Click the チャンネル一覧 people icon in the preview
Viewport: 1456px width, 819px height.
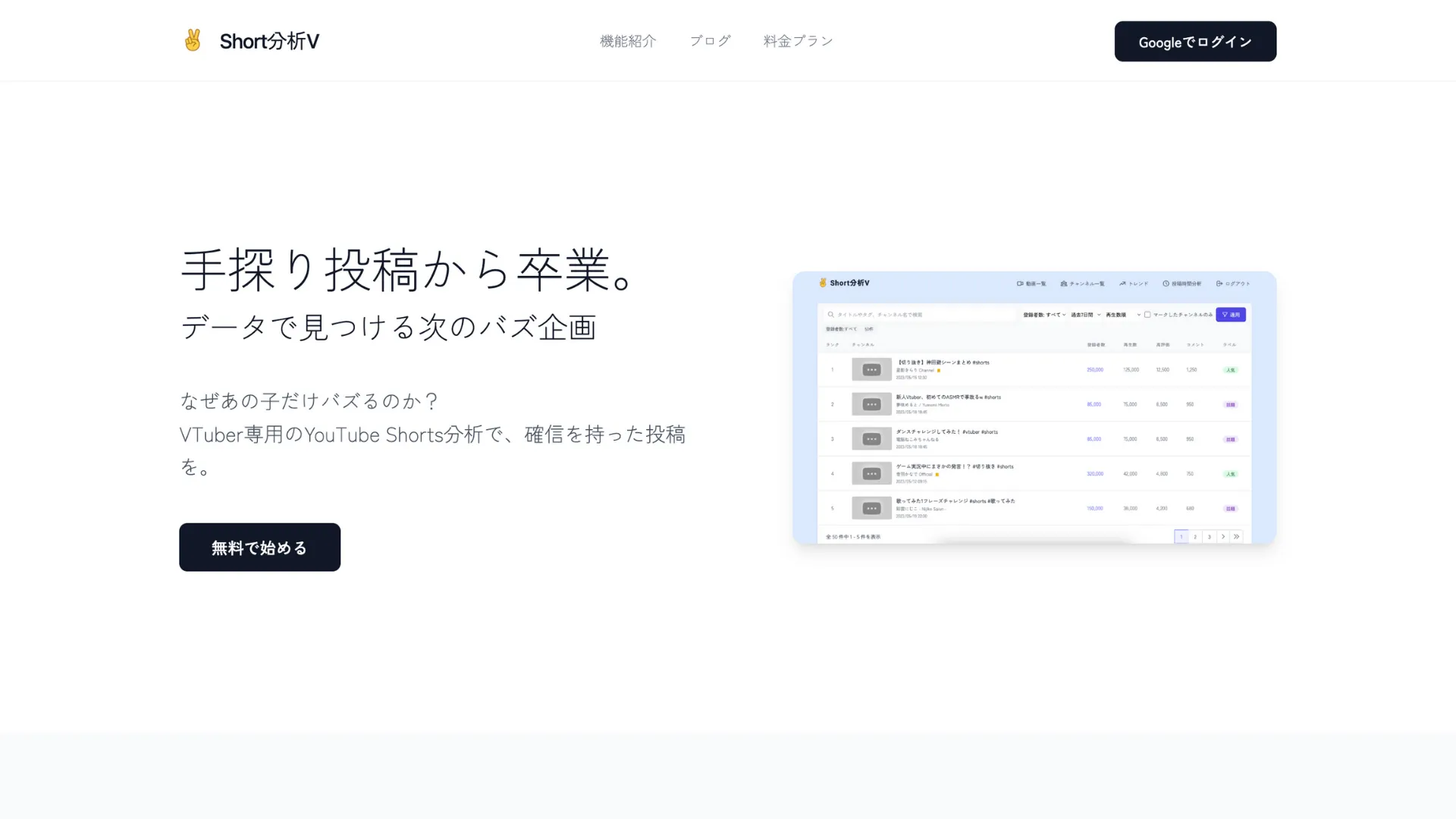click(x=1064, y=284)
